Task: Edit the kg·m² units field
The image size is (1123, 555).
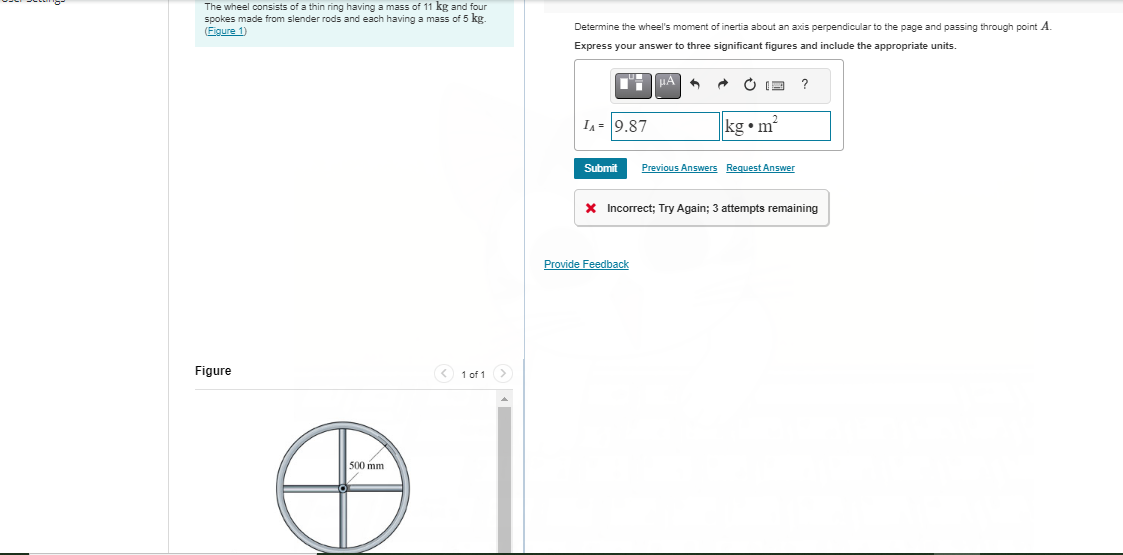Action: click(776, 126)
